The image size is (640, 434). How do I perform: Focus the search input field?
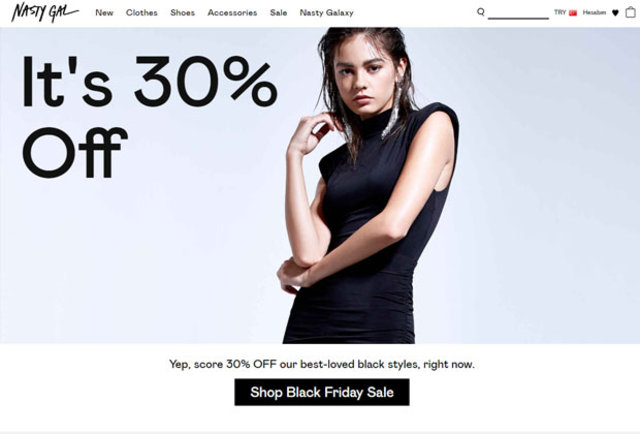coord(518,13)
